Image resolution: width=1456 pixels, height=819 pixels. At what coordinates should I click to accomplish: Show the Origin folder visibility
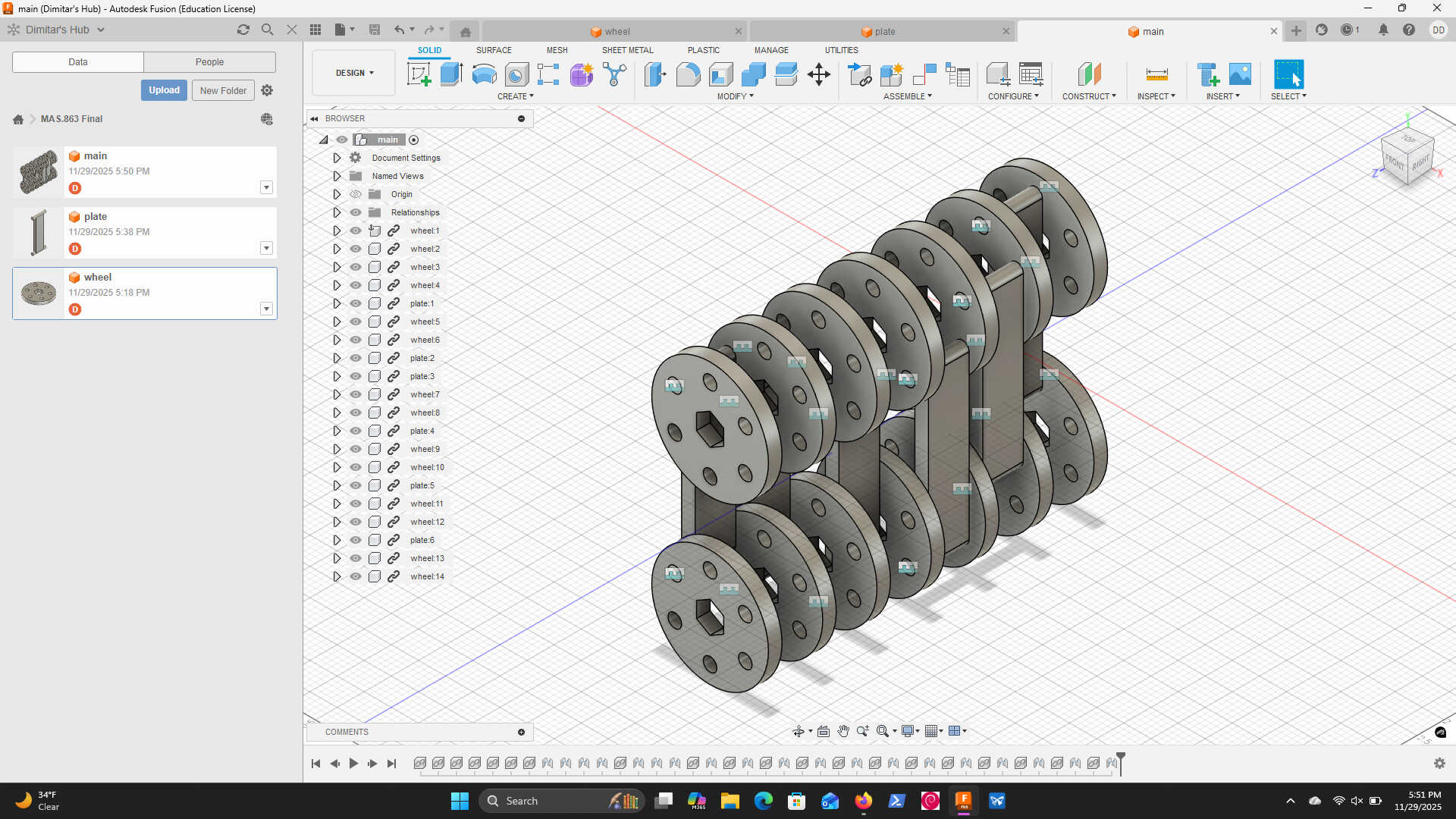355,194
